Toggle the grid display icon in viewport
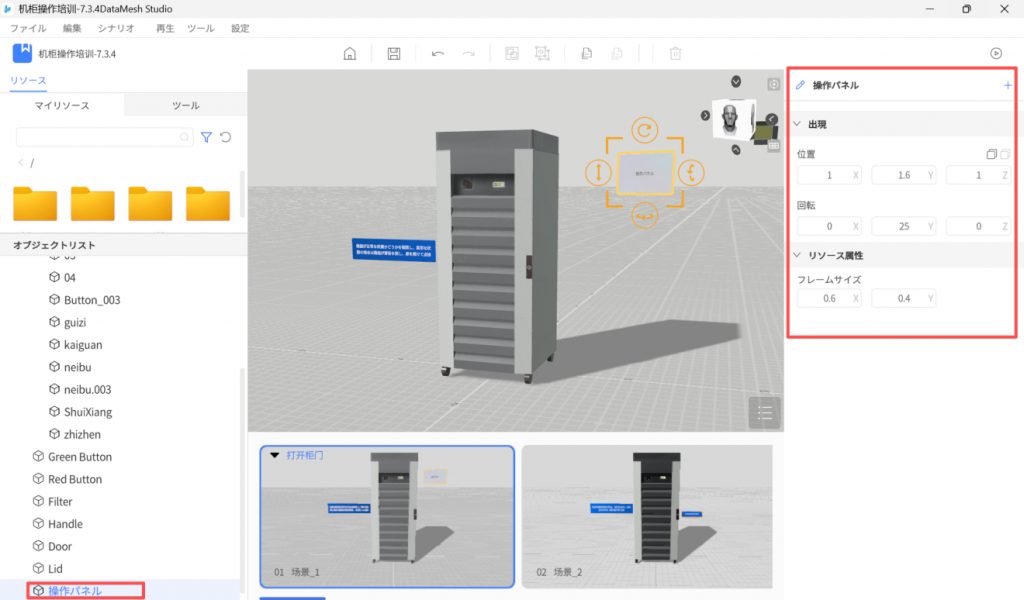Image resolution: width=1024 pixels, height=600 pixels. click(773, 146)
